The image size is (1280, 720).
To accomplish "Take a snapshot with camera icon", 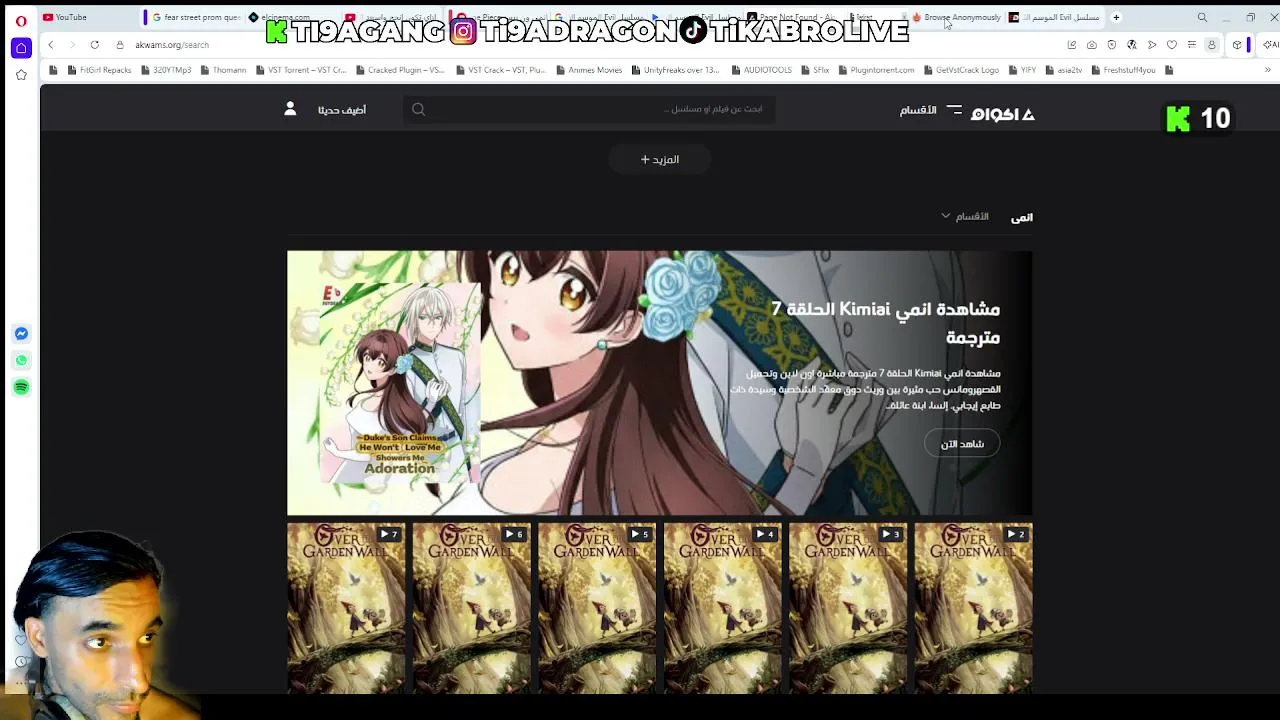I will tap(1091, 45).
